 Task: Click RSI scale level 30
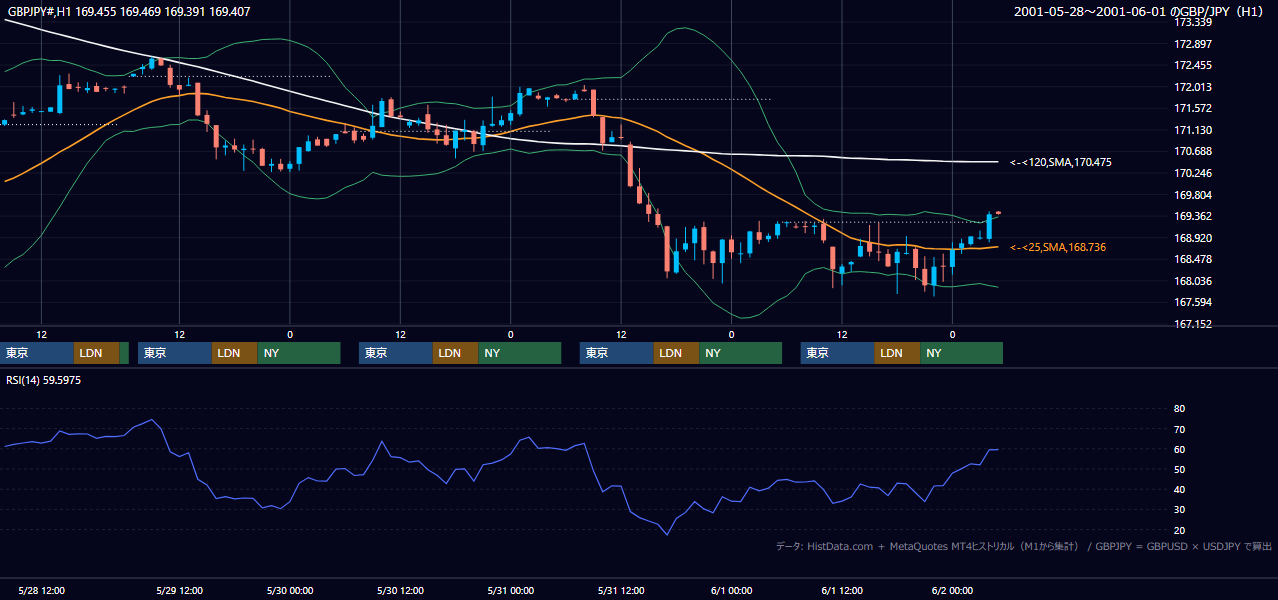pos(1180,510)
